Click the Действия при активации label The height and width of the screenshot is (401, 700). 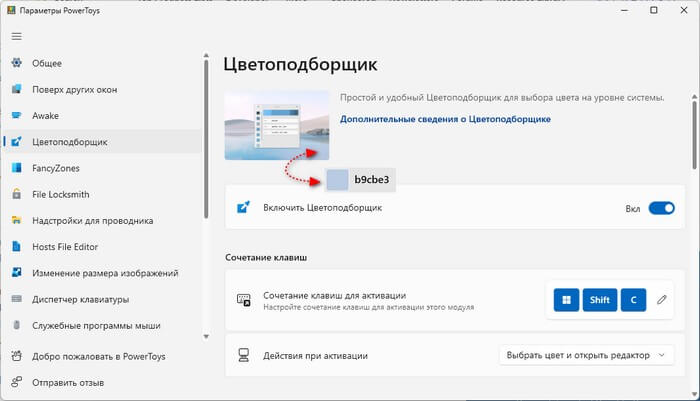coord(315,356)
